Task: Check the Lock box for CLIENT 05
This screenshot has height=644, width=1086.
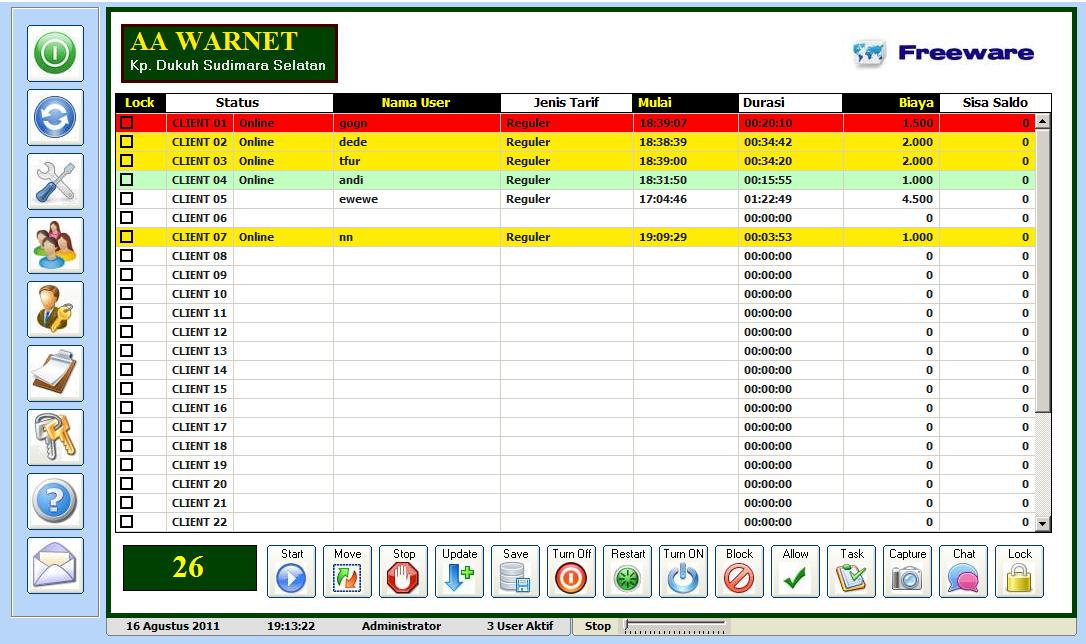Action: click(x=126, y=199)
